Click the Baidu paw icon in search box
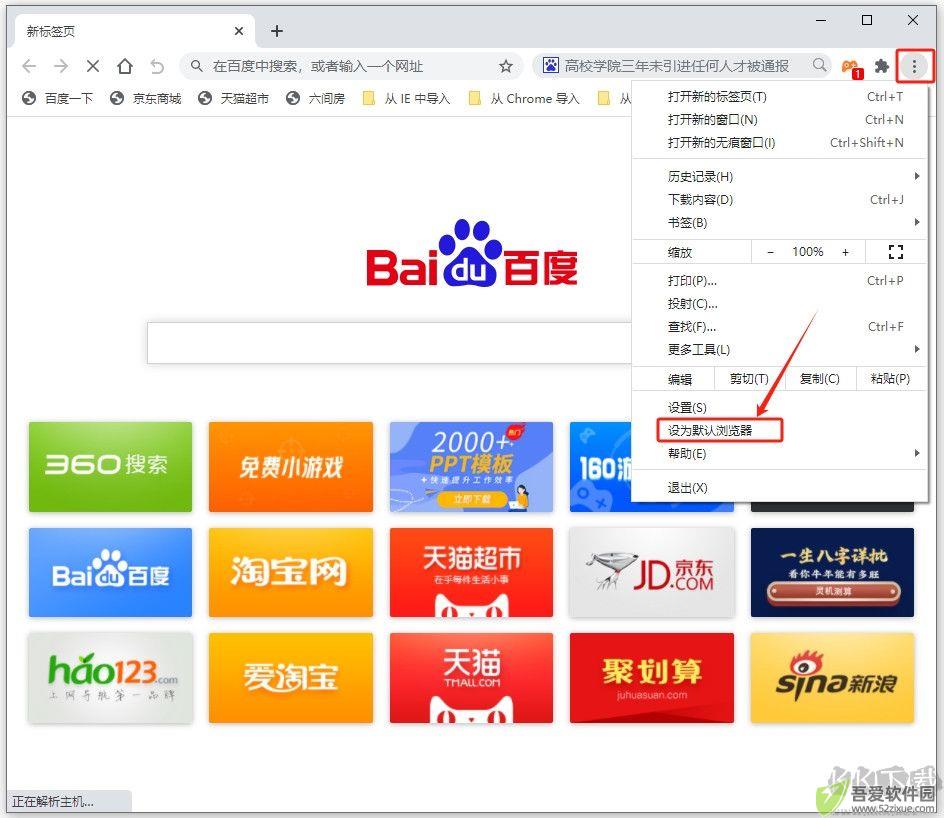Image resolution: width=944 pixels, height=818 pixels. [x=550, y=65]
